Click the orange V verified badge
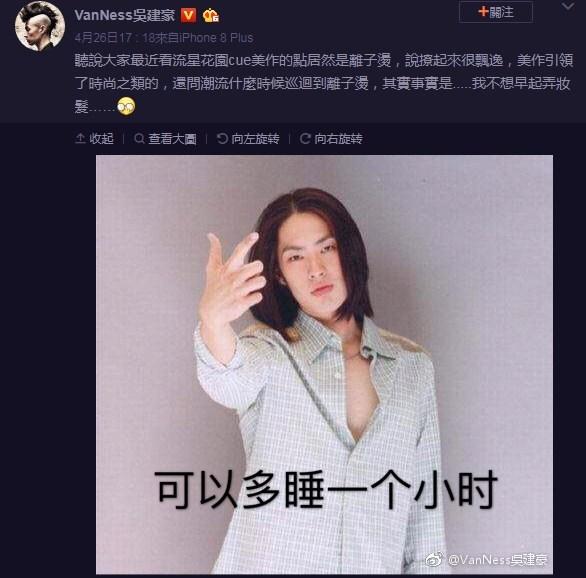The height and width of the screenshot is (578, 586). (188, 15)
